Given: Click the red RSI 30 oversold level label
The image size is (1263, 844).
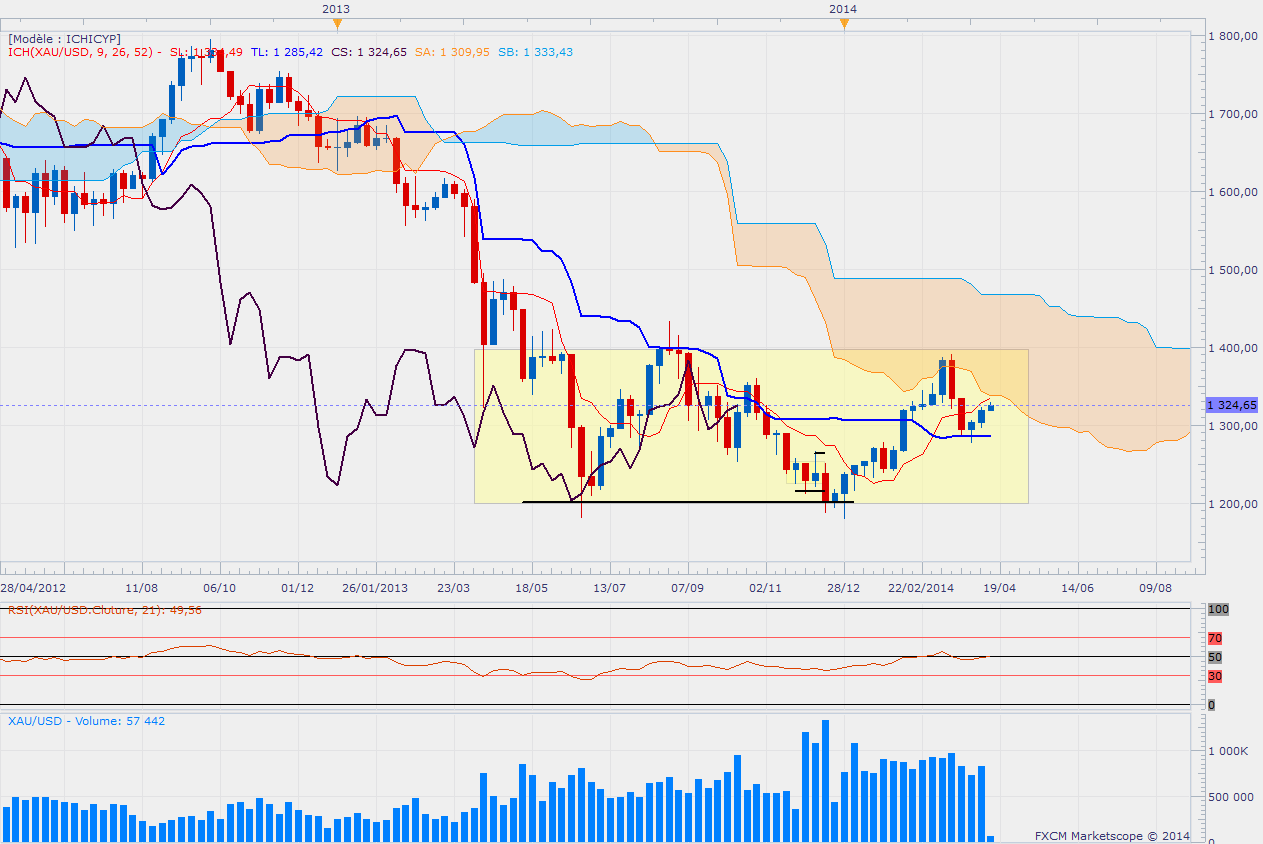Looking at the screenshot, I should coord(1215,677).
